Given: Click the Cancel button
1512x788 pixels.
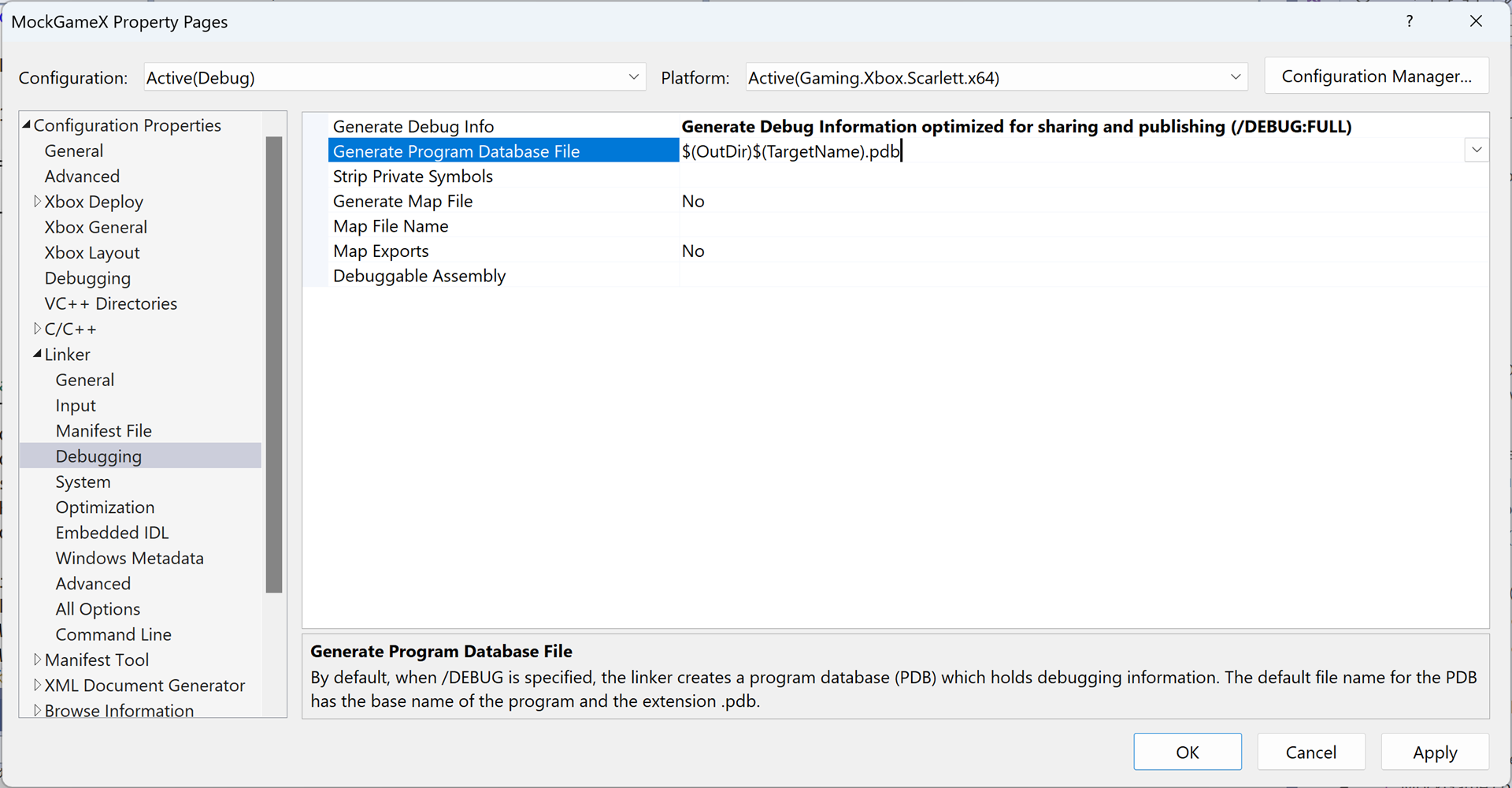Looking at the screenshot, I should 1310,752.
